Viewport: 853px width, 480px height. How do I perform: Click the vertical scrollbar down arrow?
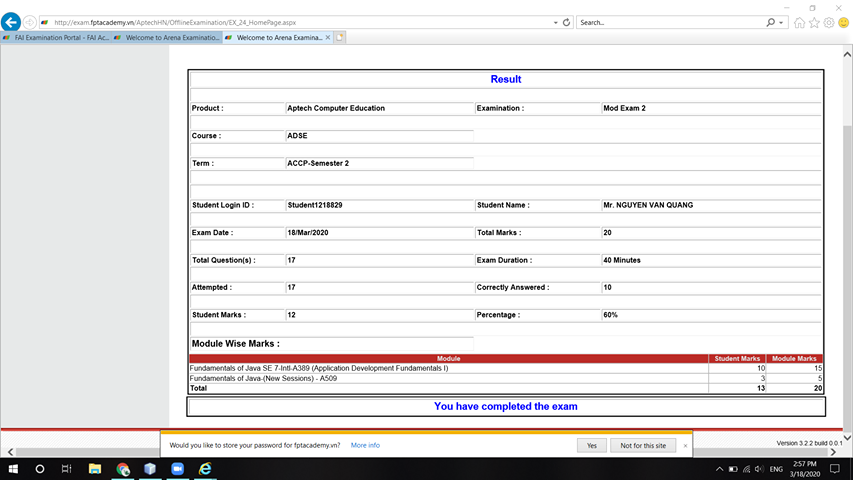tap(847, 437)
